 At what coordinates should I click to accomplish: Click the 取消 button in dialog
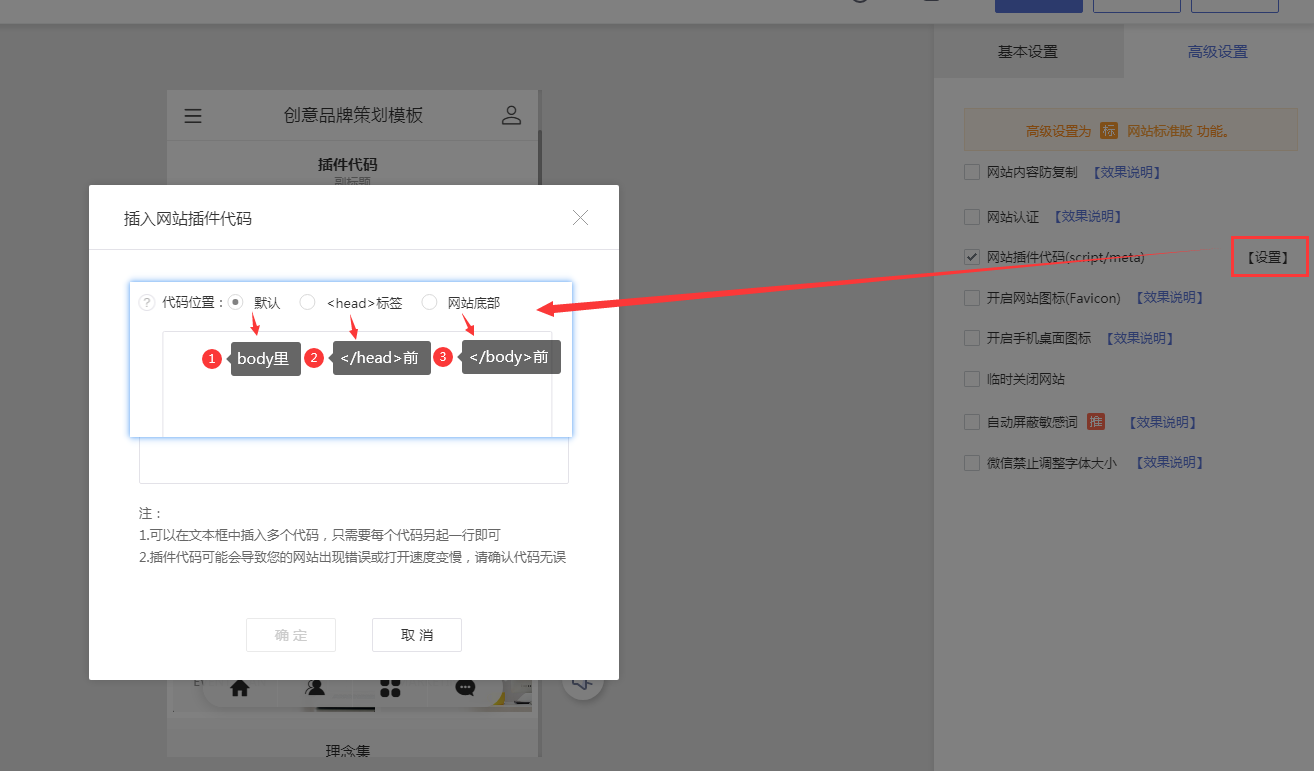pos(417,635)
